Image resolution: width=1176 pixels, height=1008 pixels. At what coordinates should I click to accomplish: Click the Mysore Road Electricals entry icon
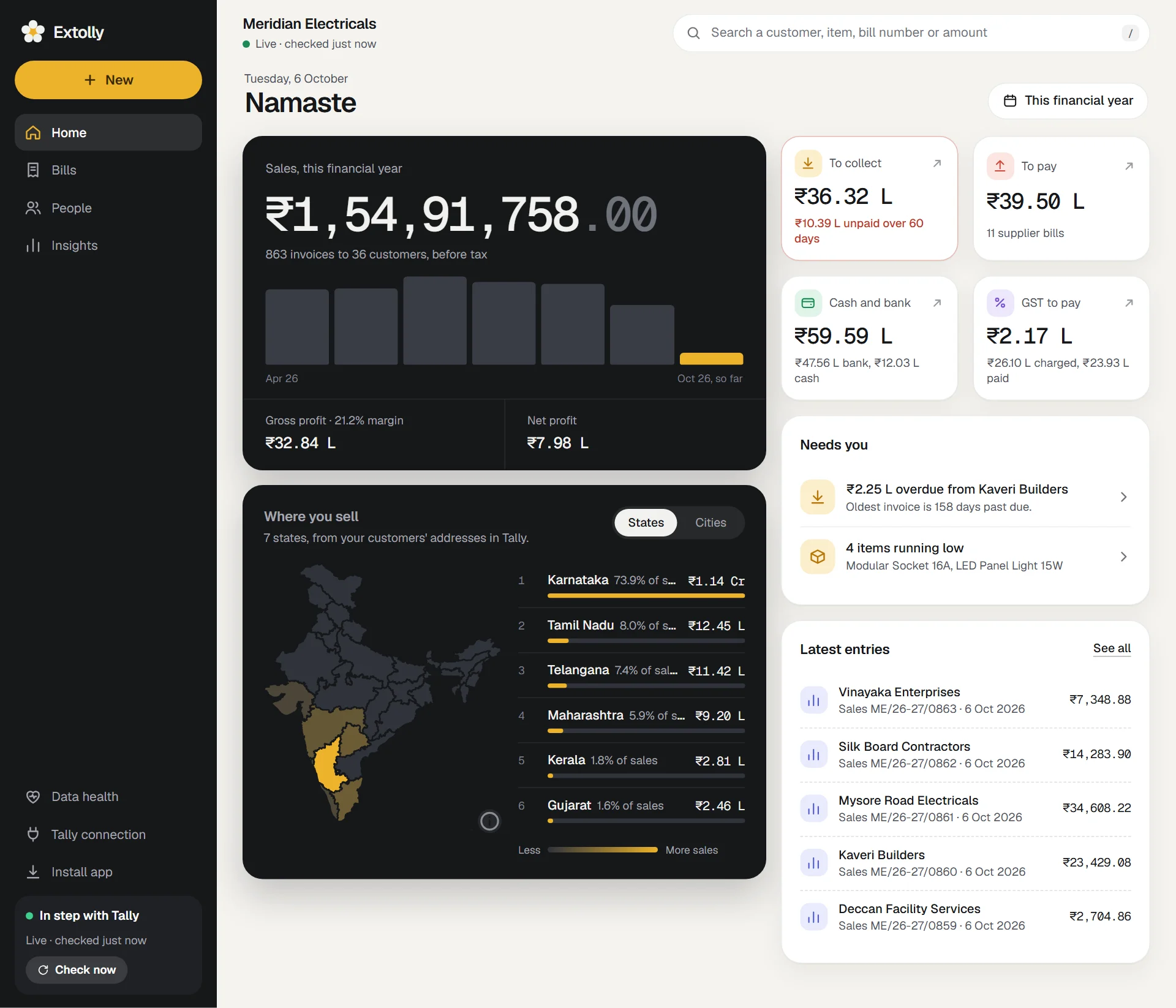[813, 809]
